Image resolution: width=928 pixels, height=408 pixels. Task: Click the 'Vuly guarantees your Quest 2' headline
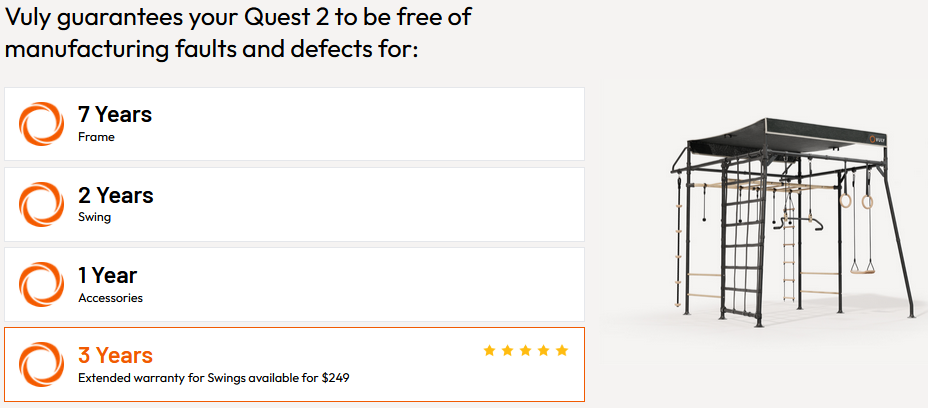click(239, 33)
